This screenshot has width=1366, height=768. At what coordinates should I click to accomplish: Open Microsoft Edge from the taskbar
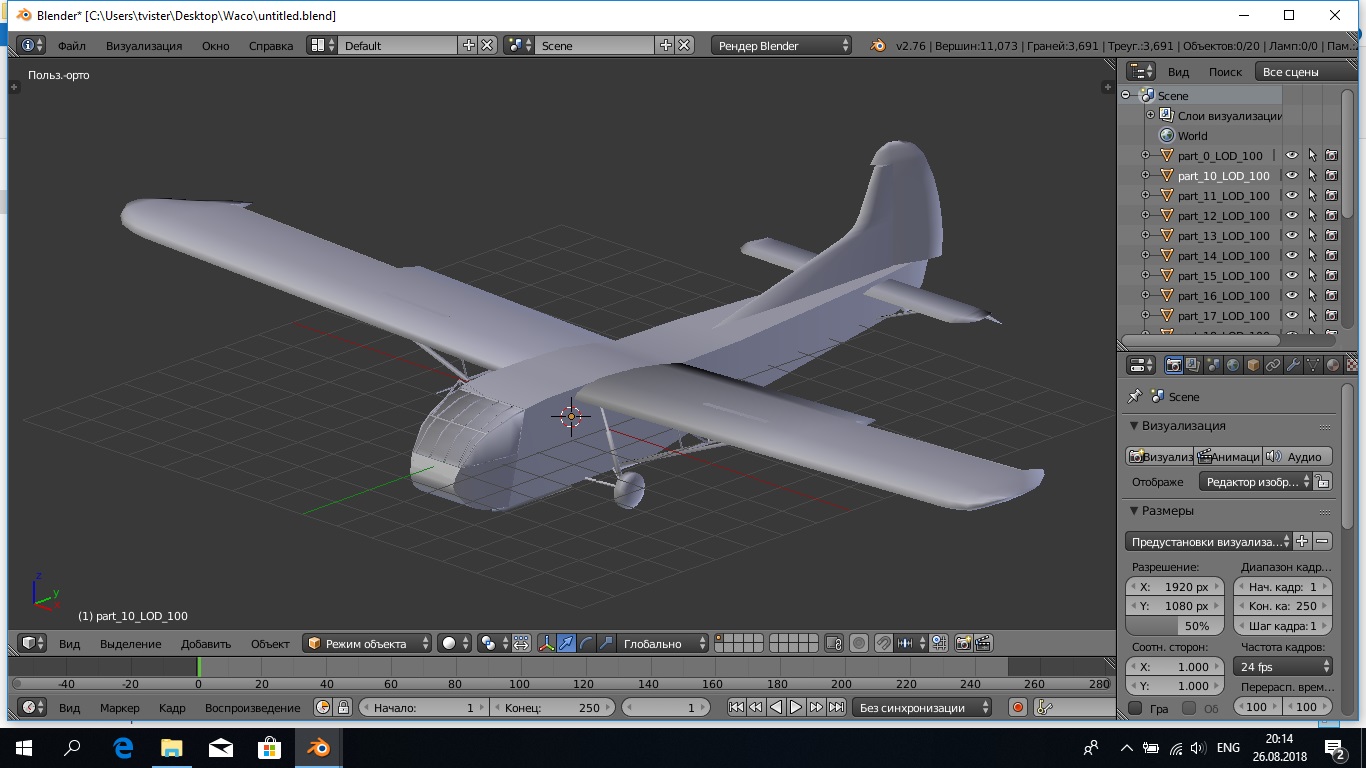(x=123, y=748)
